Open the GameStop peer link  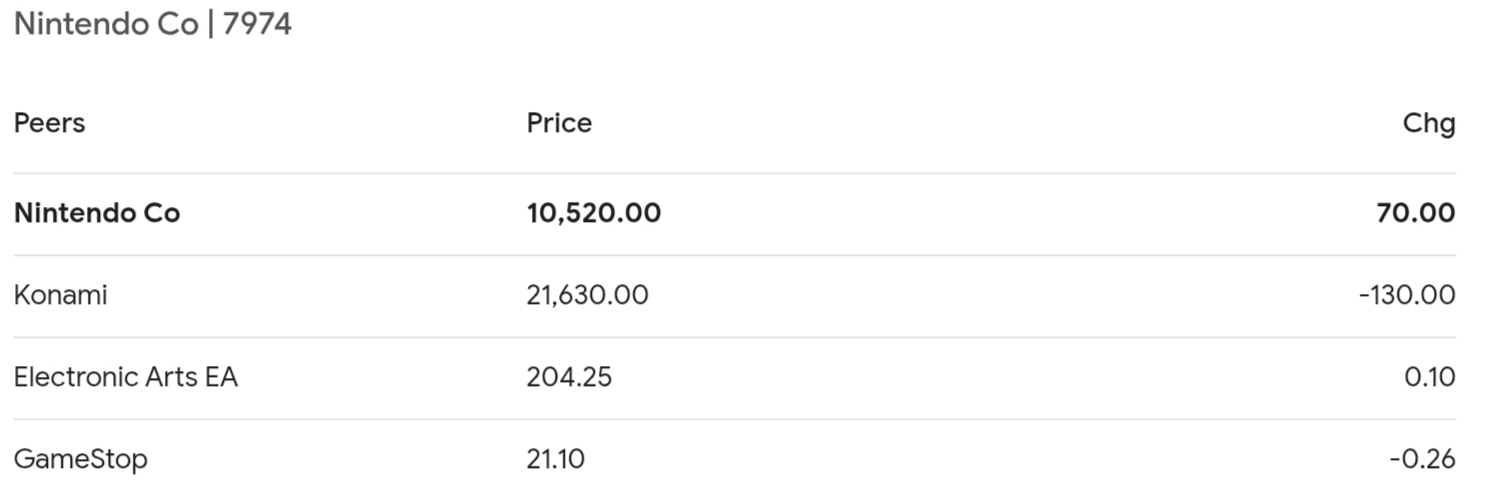click(x=80, y=460)
